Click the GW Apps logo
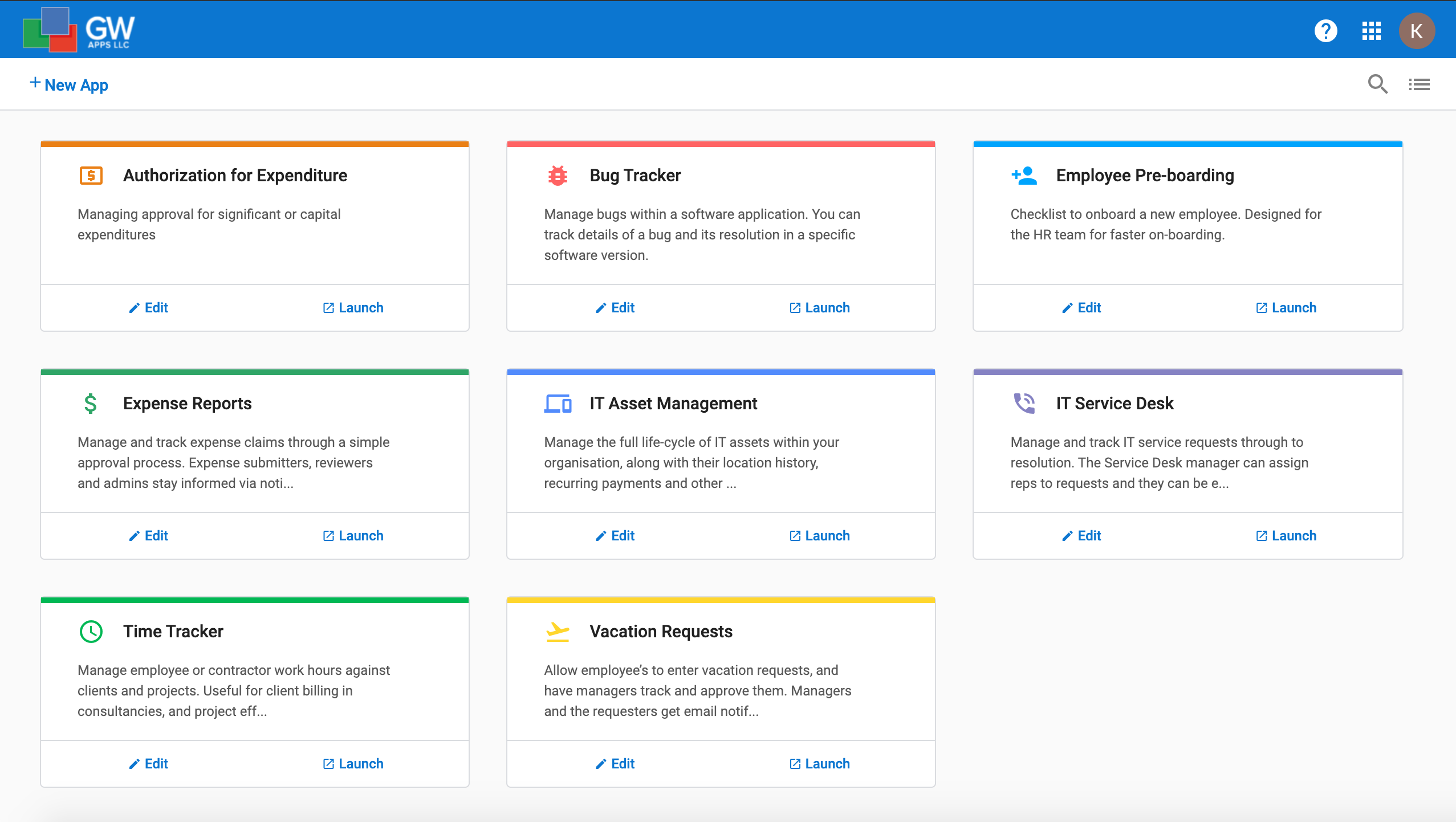 click(79, 30)
